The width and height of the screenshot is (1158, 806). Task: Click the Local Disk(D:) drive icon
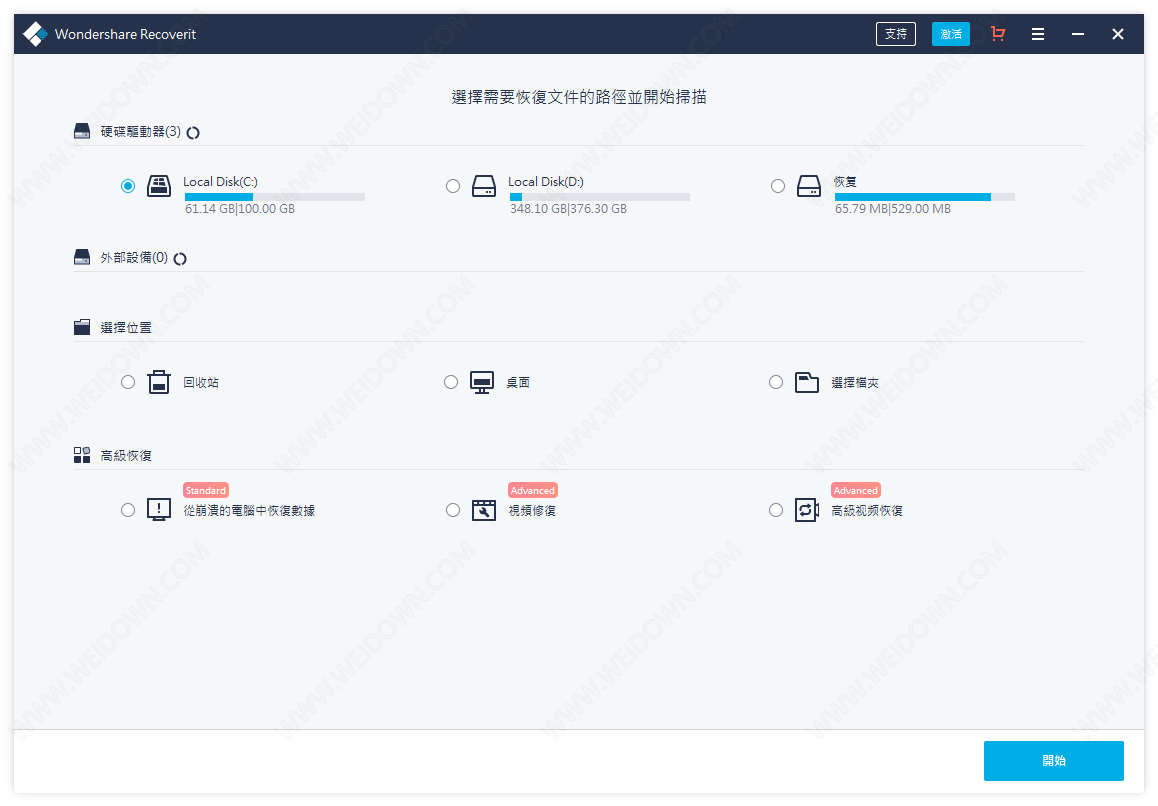tap(484, 186)
